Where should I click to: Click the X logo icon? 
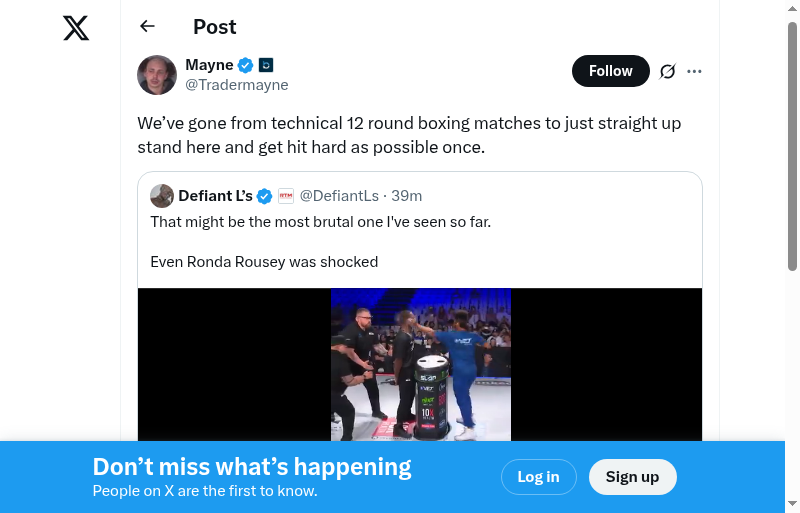click(76, 29)
